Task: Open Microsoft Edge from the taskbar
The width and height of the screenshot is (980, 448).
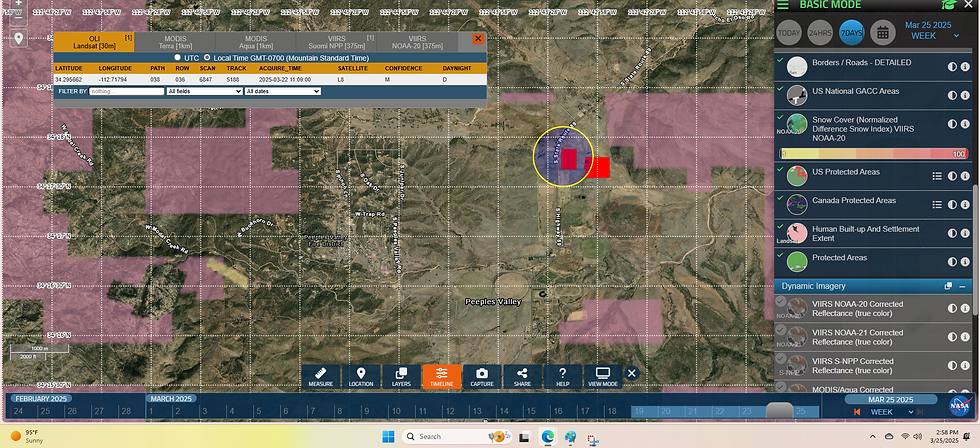Action: pos(548,436)
